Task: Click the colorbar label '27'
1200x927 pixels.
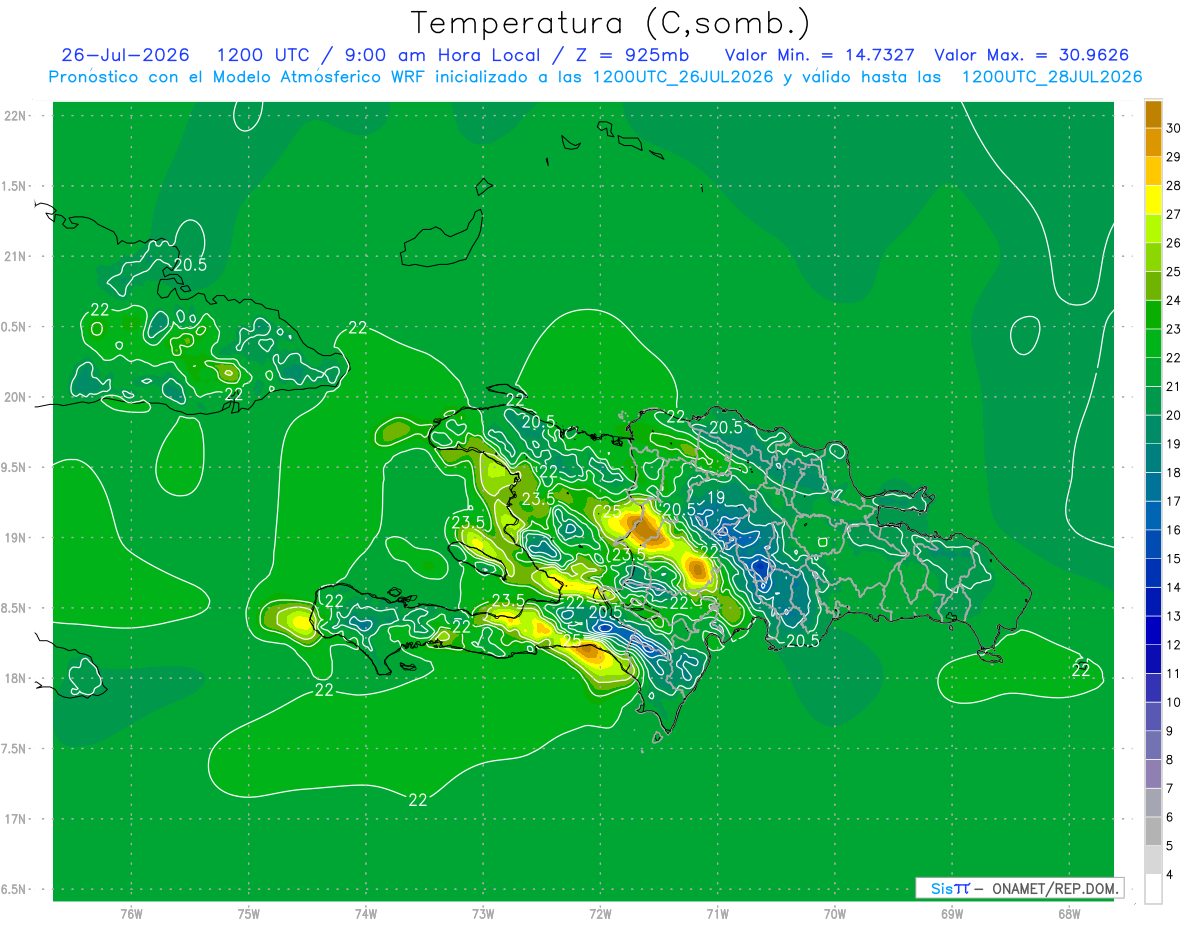Action: pos(1174,214)
